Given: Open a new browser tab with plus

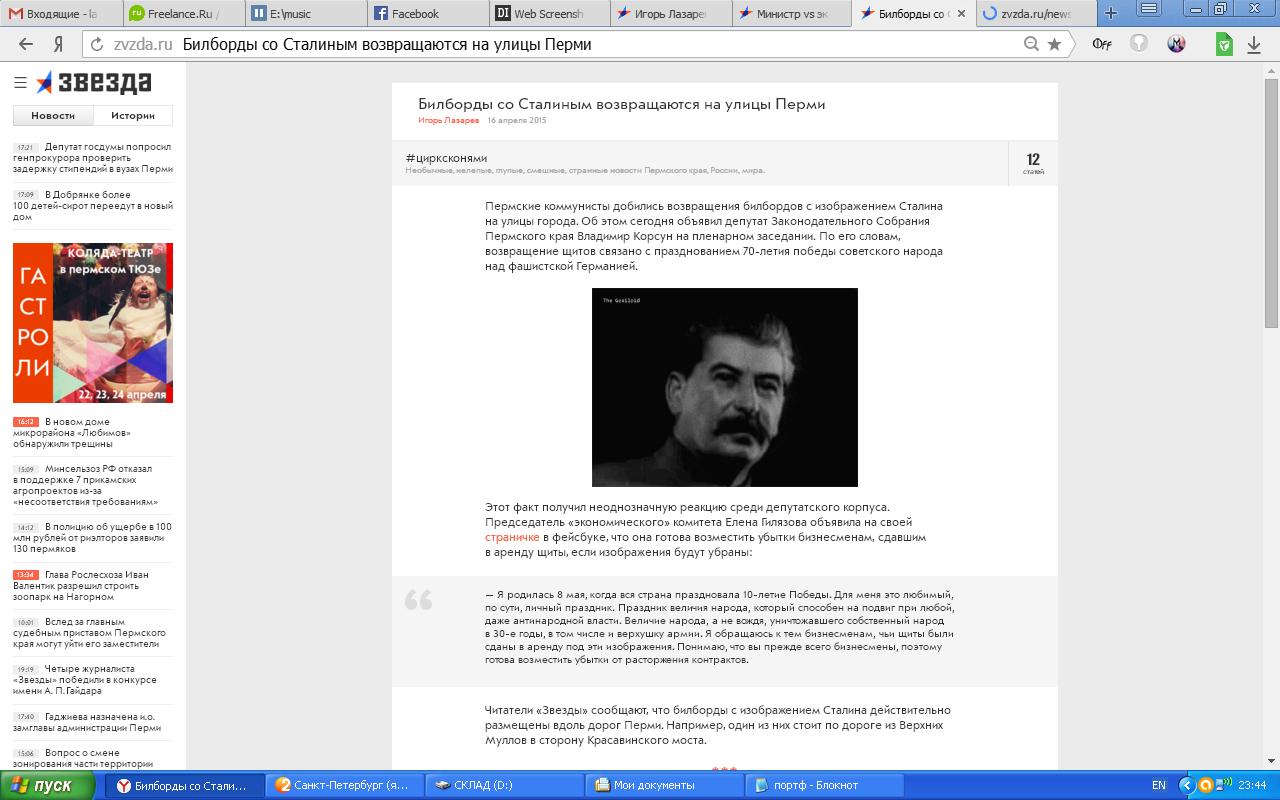Looking at the screenshot, I should (1110, 14).
